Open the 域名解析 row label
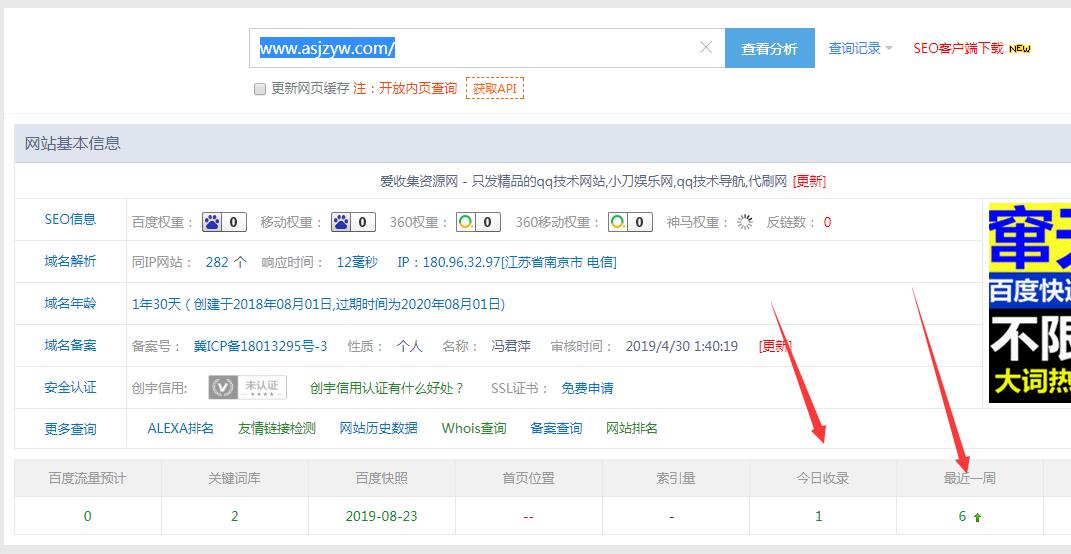 point(70,261)
